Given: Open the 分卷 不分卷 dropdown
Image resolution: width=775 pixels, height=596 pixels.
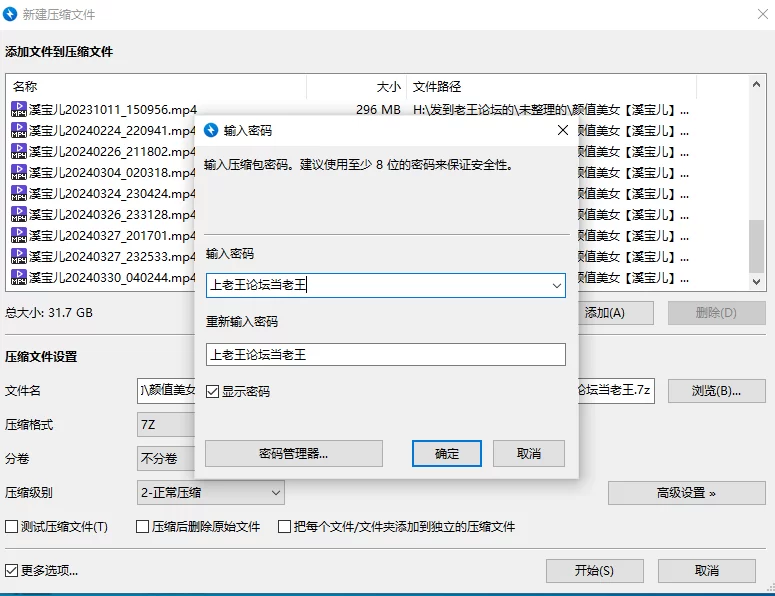Looking at the screenshot, I should [x=166, y=459].
